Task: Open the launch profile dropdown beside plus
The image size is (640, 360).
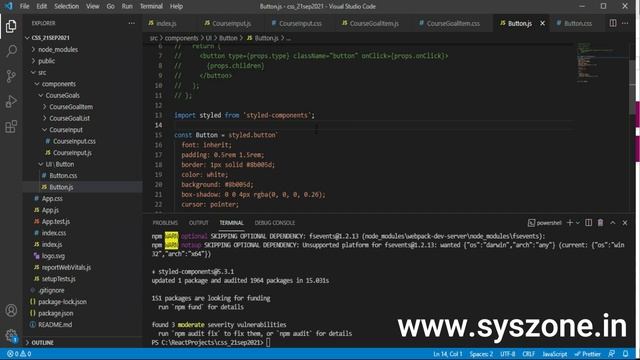Action: (578, 223)
